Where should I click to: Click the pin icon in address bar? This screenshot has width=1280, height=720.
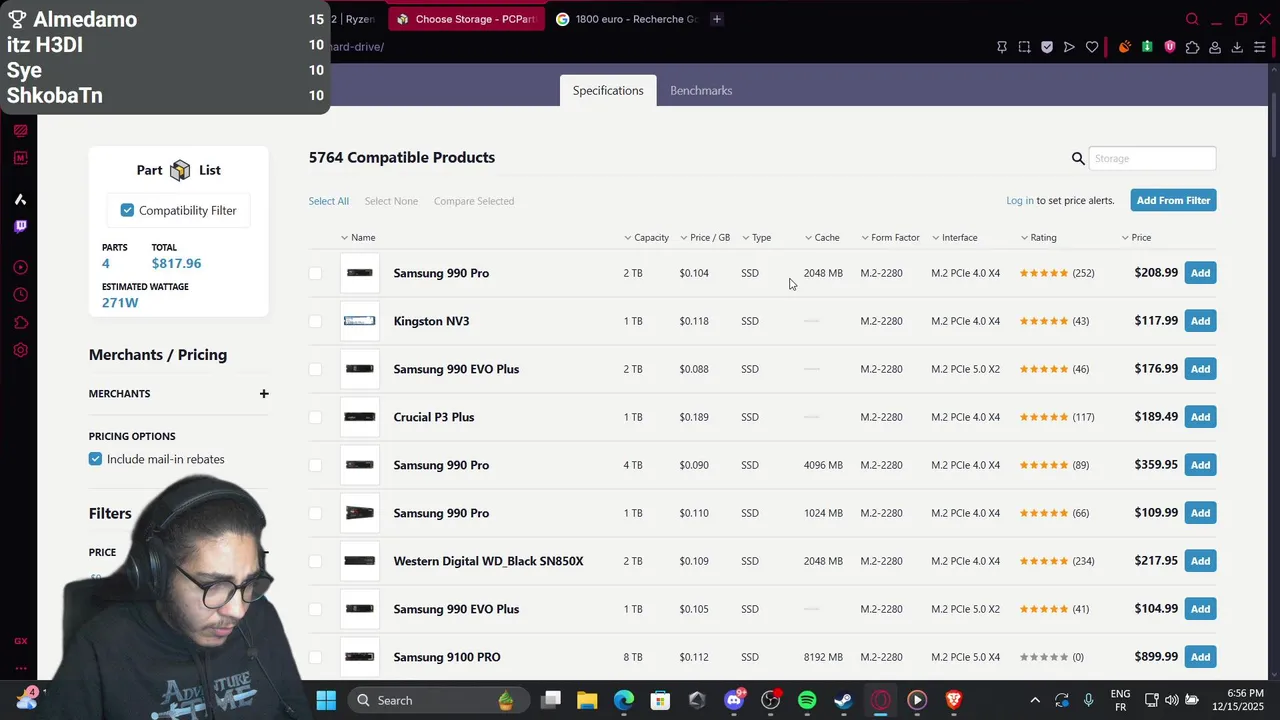click(1002, 47)
